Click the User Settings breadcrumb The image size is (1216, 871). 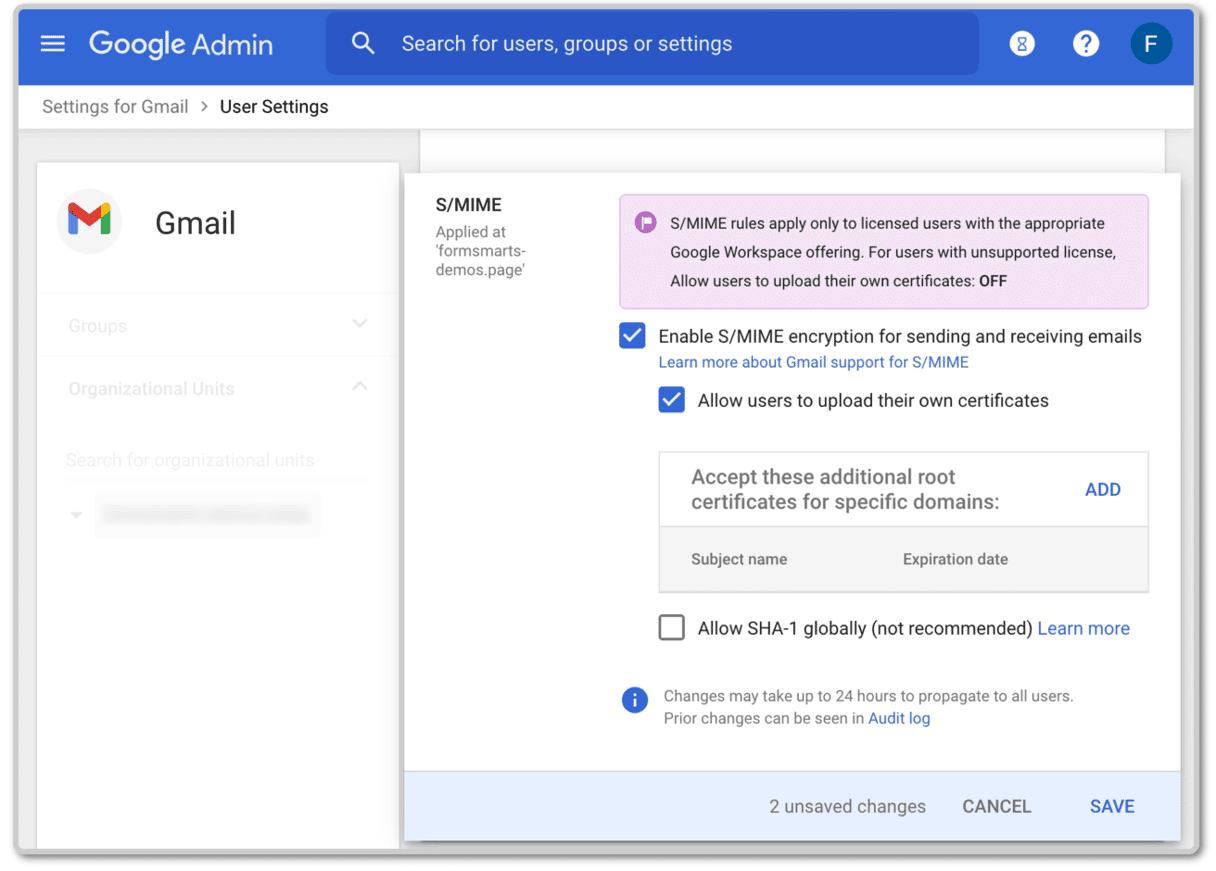point(274,107)
